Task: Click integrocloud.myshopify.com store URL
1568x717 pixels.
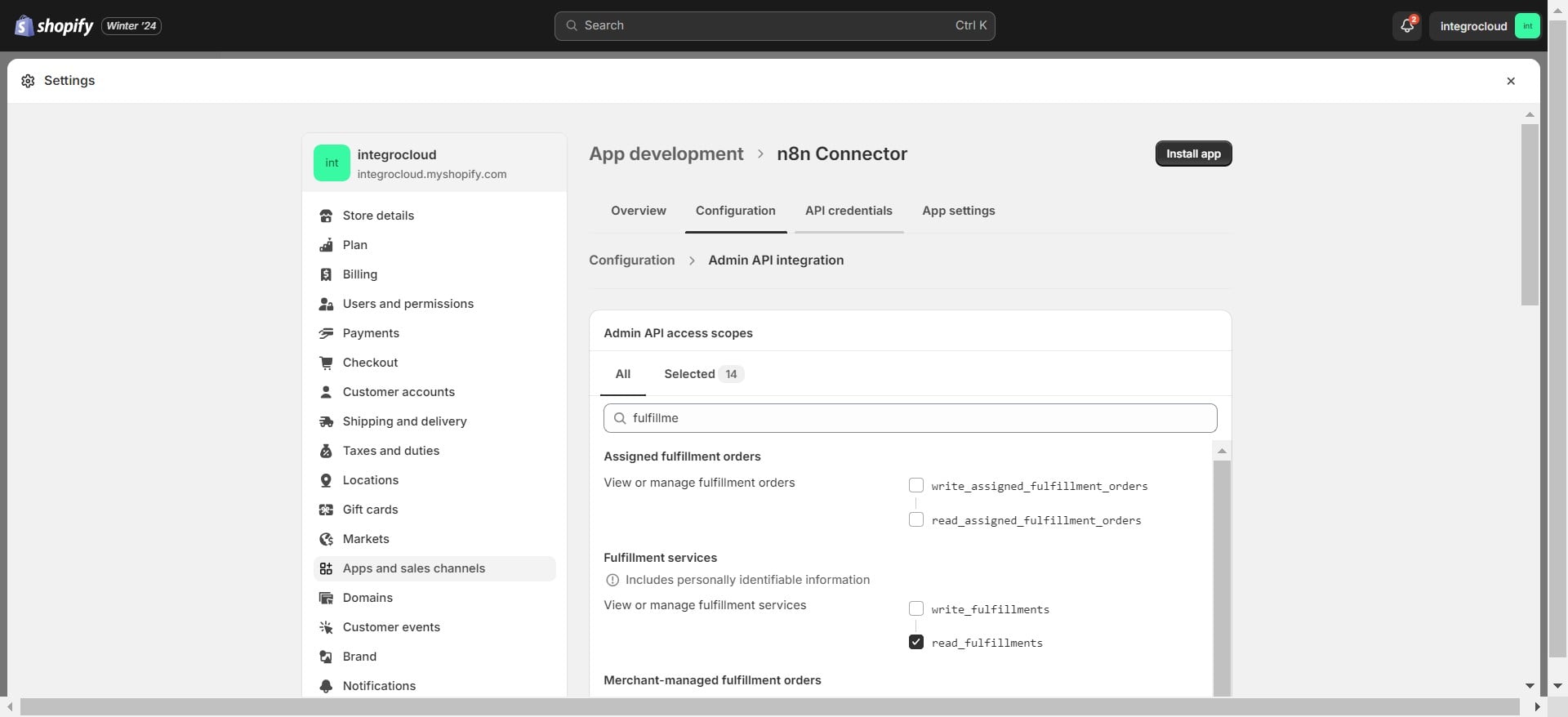Action: pyautogui.click(x=432, y=174)
